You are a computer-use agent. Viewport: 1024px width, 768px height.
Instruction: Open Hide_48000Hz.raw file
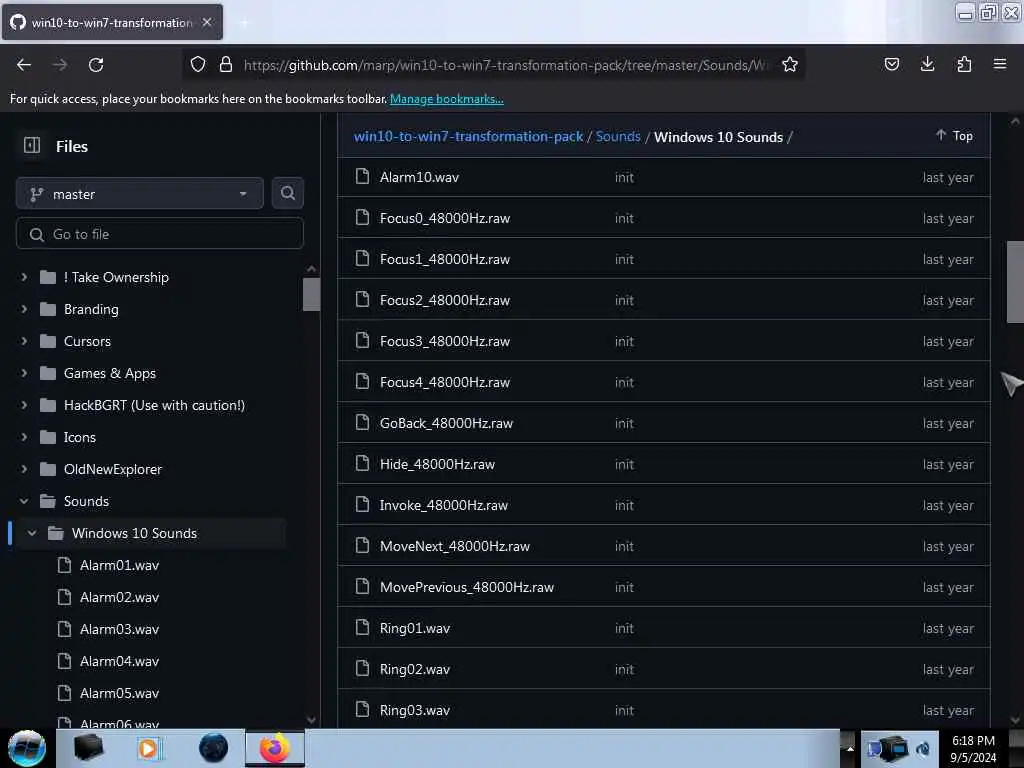437,464
